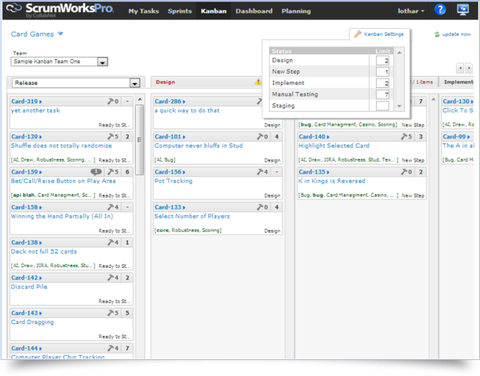Image resolution: width=480 pixels, height=376 pixels.
Task: Click the monitor icon in the header
Action: pos(463,10)
